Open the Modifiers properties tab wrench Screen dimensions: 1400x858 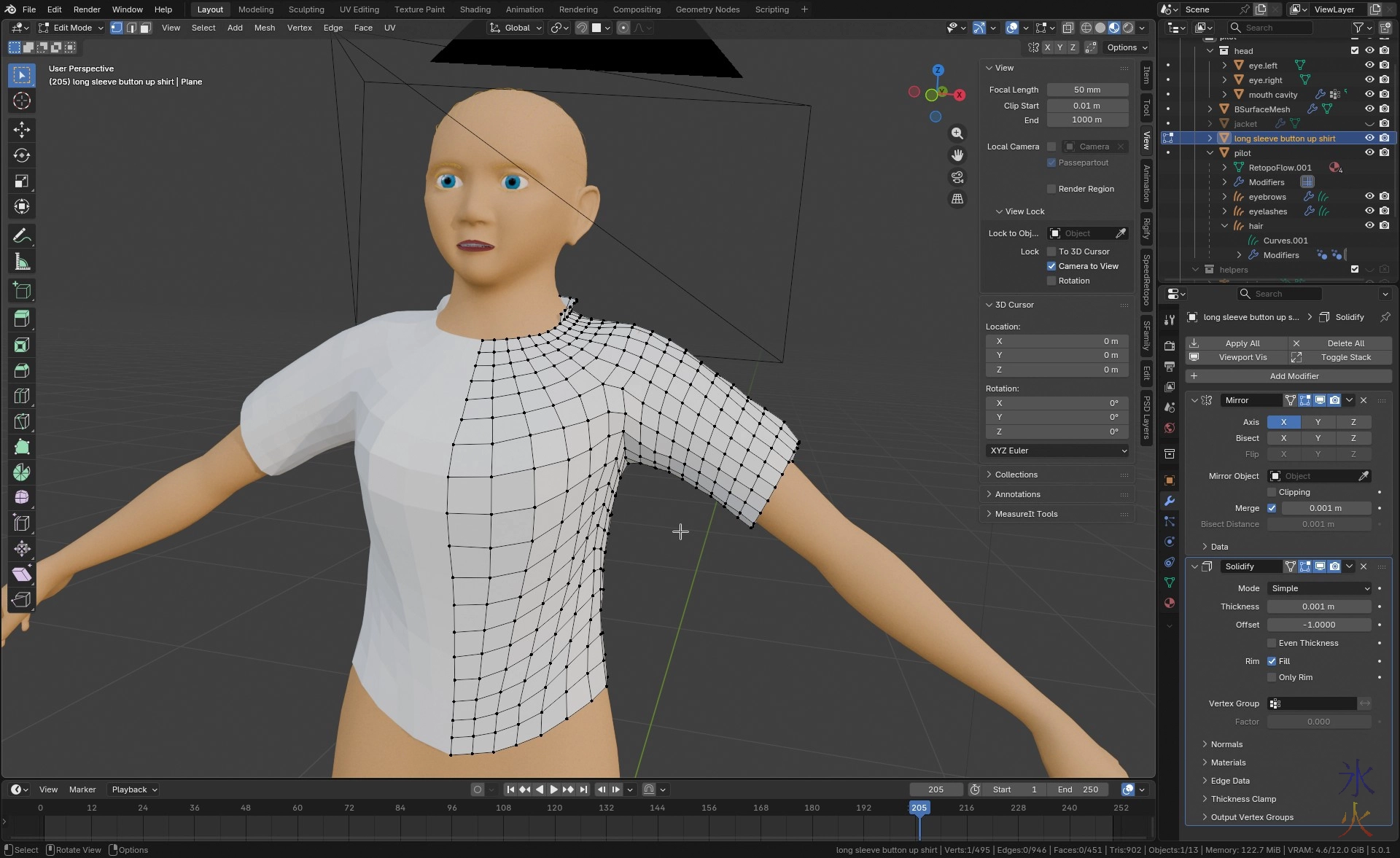[x=1170, y=501]
